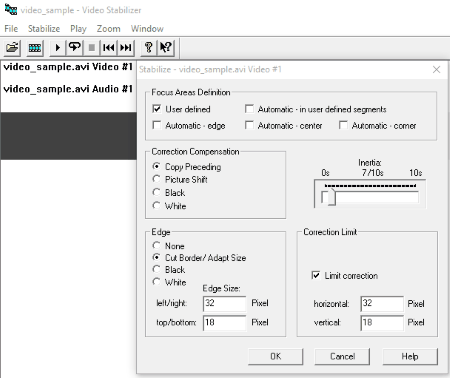This screenshot has height=378, width=450.
Task: Stop playback with the square stop icon
Action: [x=92, y=48]
